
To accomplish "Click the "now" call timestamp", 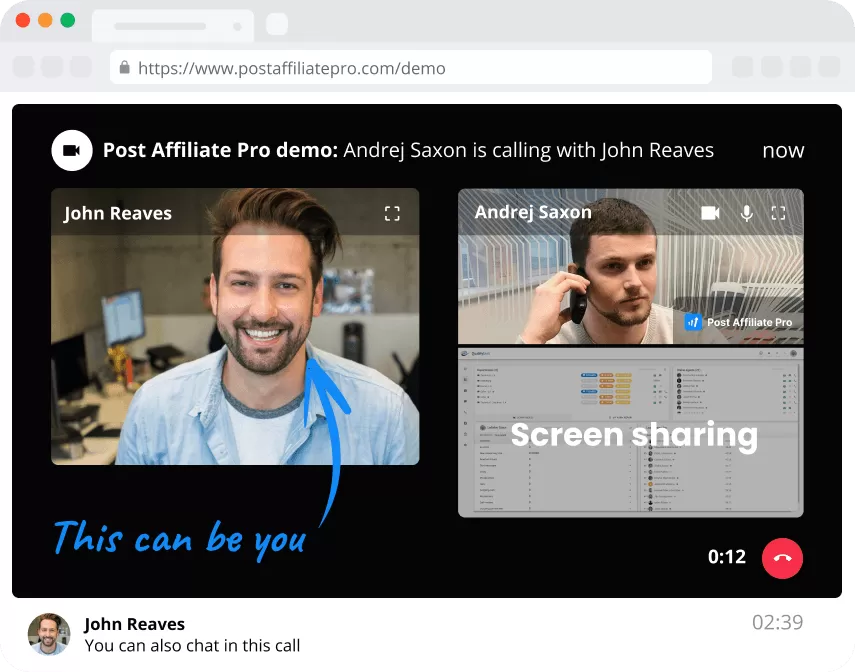I will pyautogui.click(x=783, y=151).
